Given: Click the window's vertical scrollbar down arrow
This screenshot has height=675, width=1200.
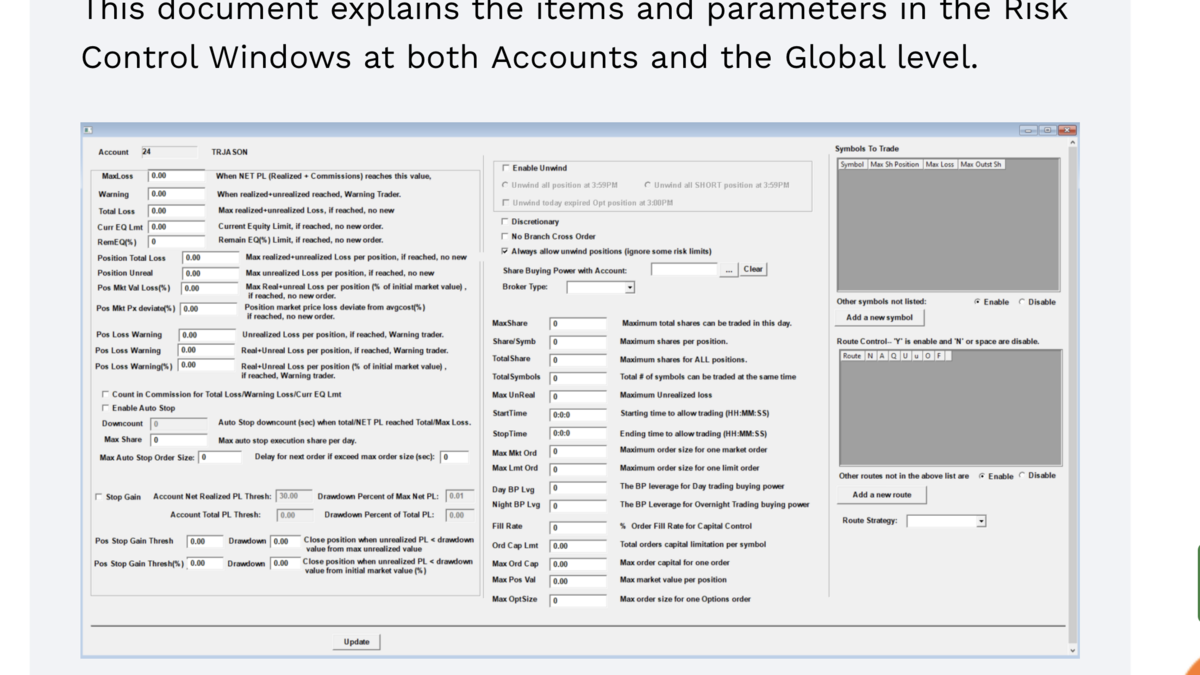Looking at the screenshot, I should click(x=1073, y=650).
